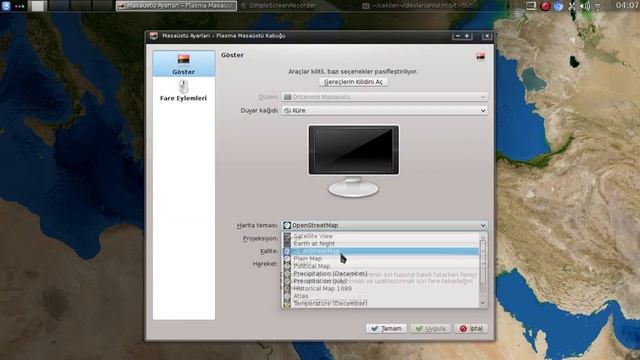Viewport: 640px width, 360px height.
Task: Select Precipitation (December) theme
Action: pos(380,273)
